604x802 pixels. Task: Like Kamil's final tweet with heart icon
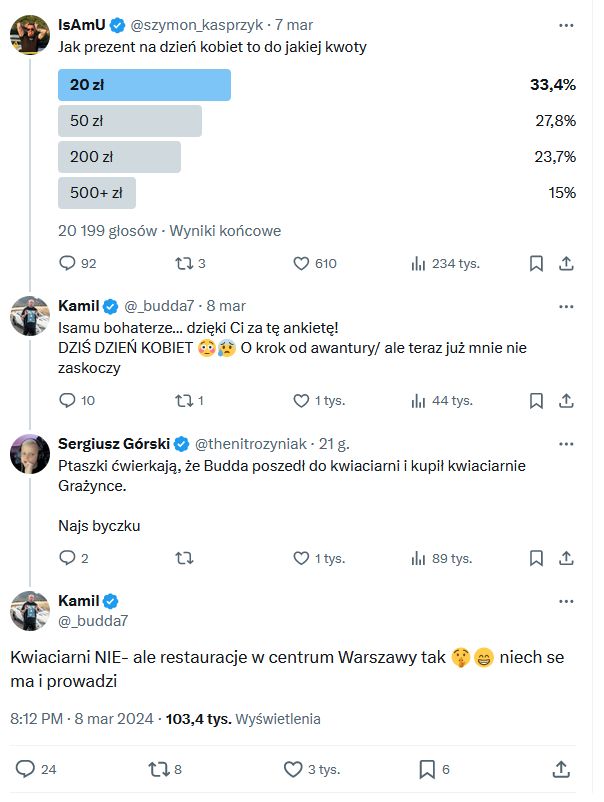[293, 769]
